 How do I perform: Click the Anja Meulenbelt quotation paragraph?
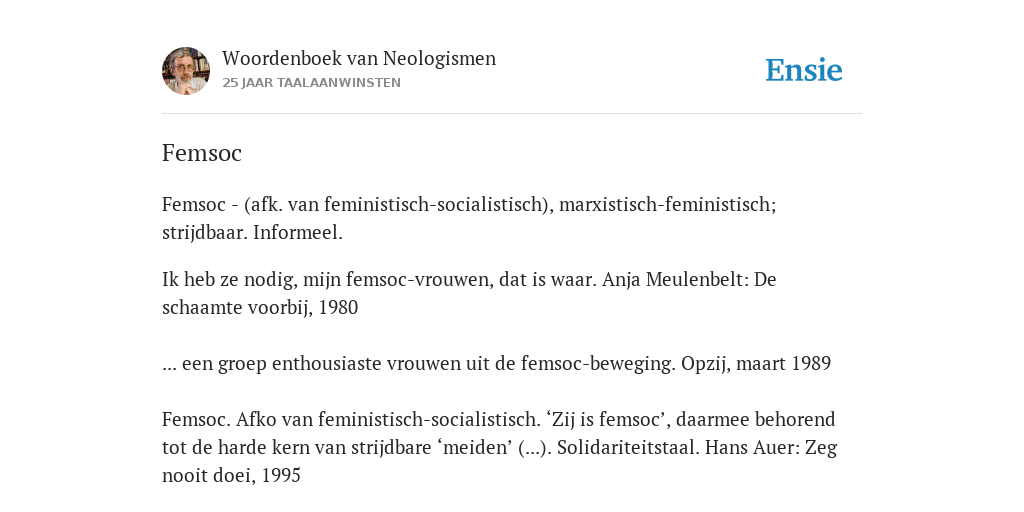tap(469, 293)
